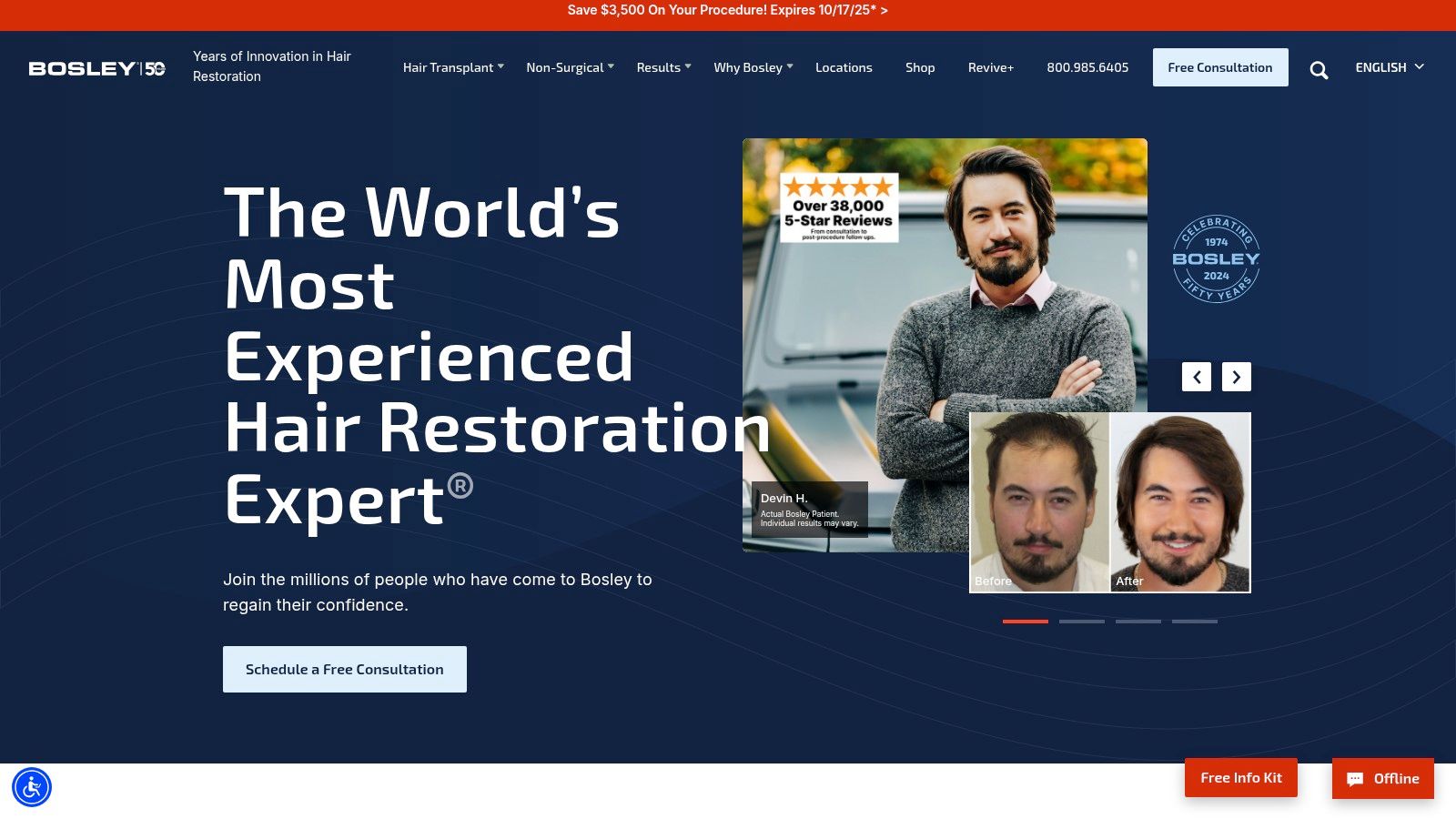Jump to the second carousel slide indicator

(x=1082, y=622)
